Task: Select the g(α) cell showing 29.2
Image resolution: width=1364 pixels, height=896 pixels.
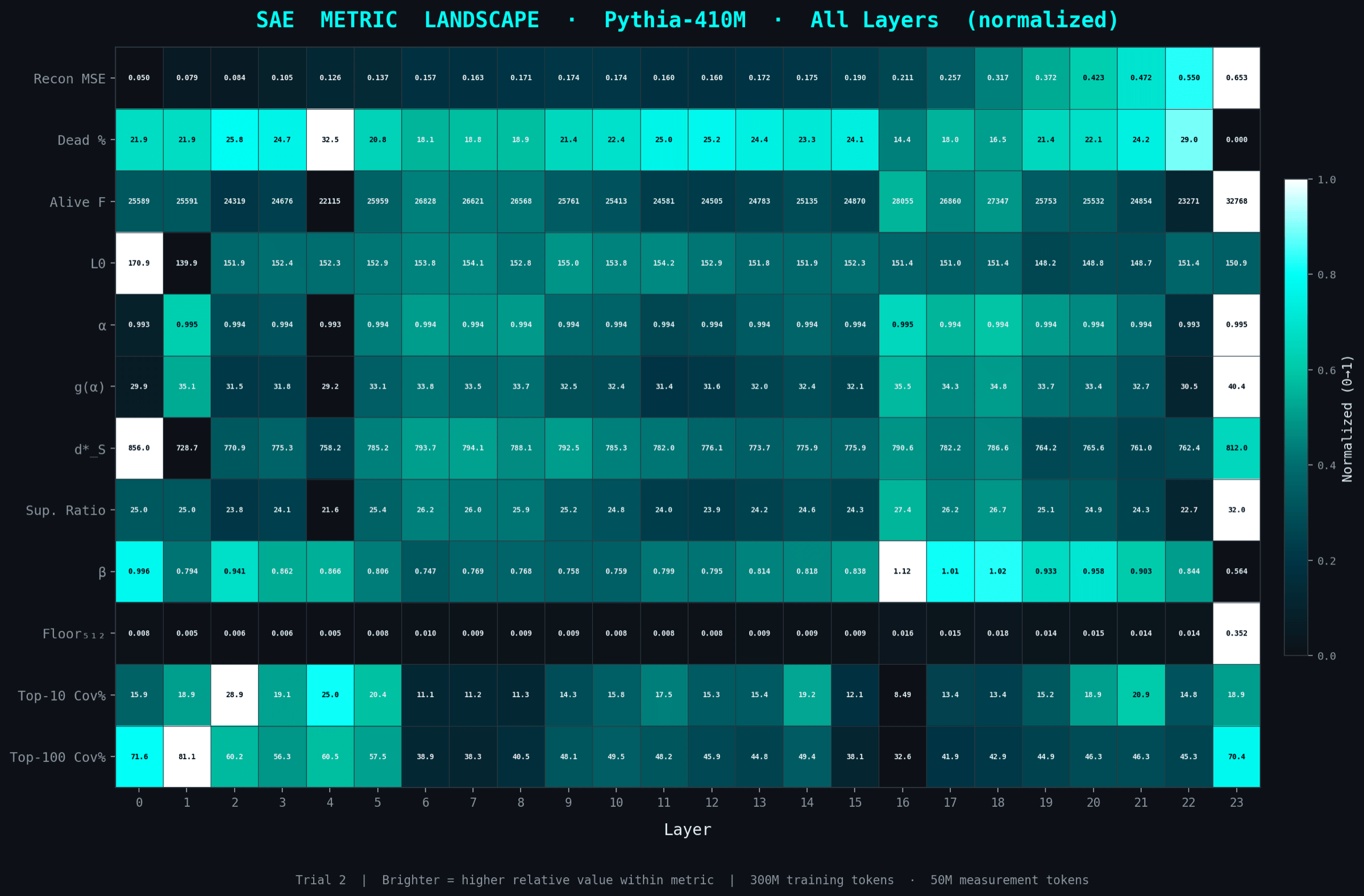Action: click(330, 387)
